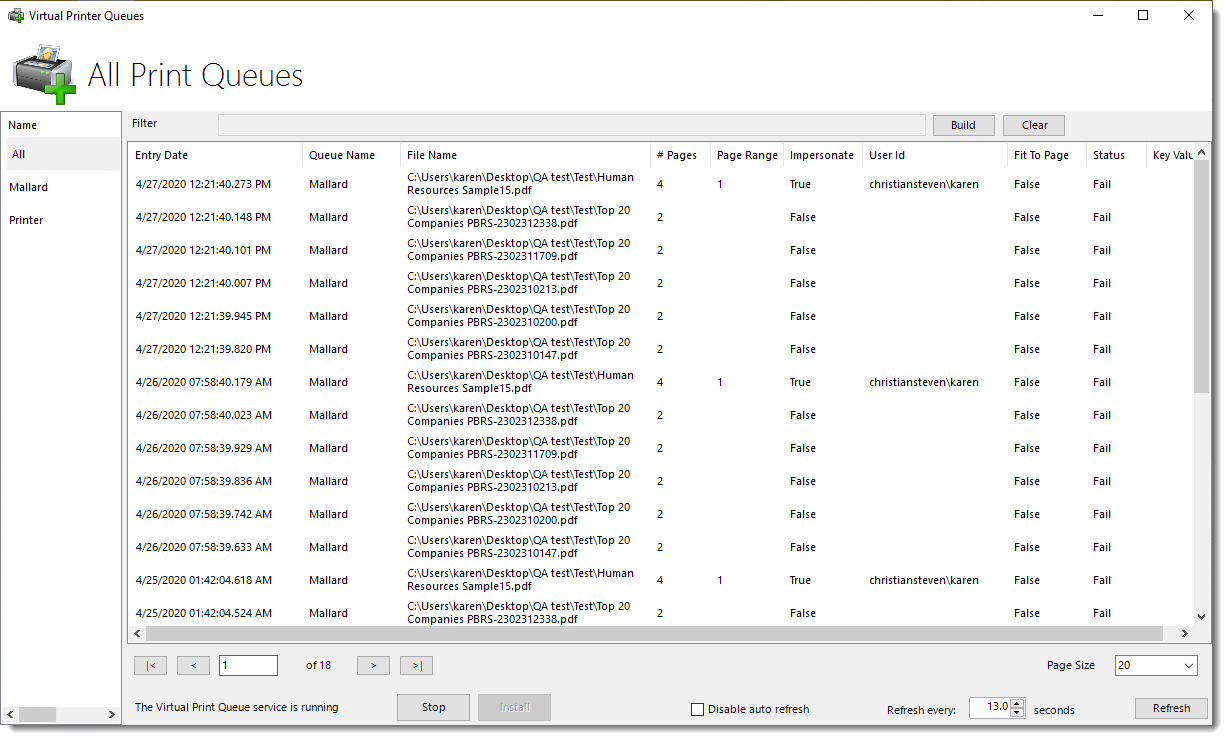This screenshot has width=1228, height=740.
Task: Click the Refresh button
Action: [x=1171, y=708]
